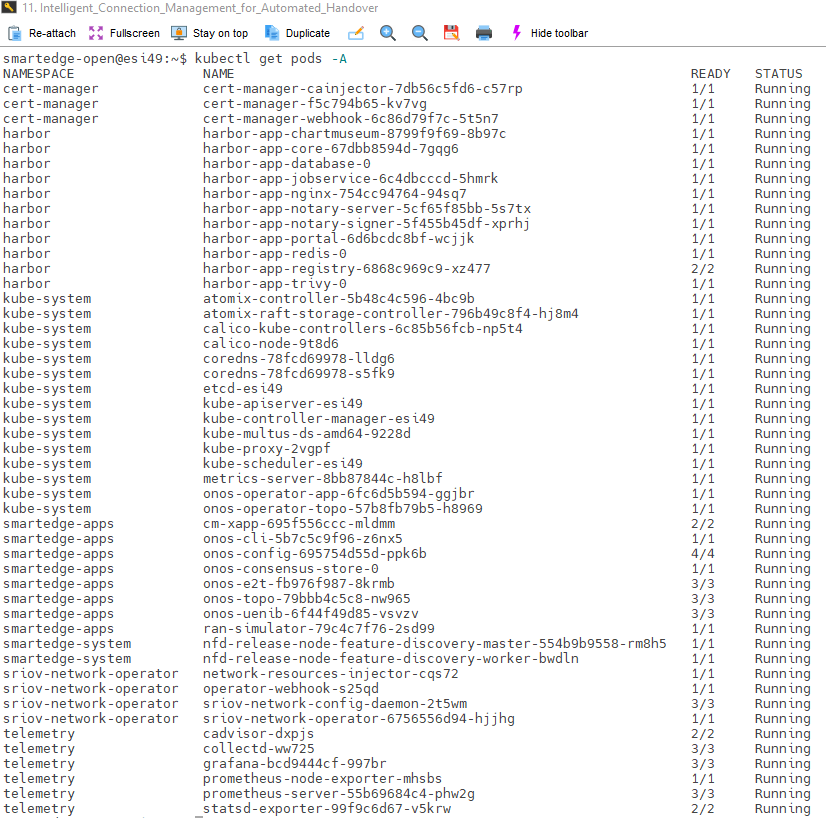Click harbor-app-core-67dbb8594d-7gqg6 pod name
This screenshot has width=826, height=818.
click(x=331, y=149)
